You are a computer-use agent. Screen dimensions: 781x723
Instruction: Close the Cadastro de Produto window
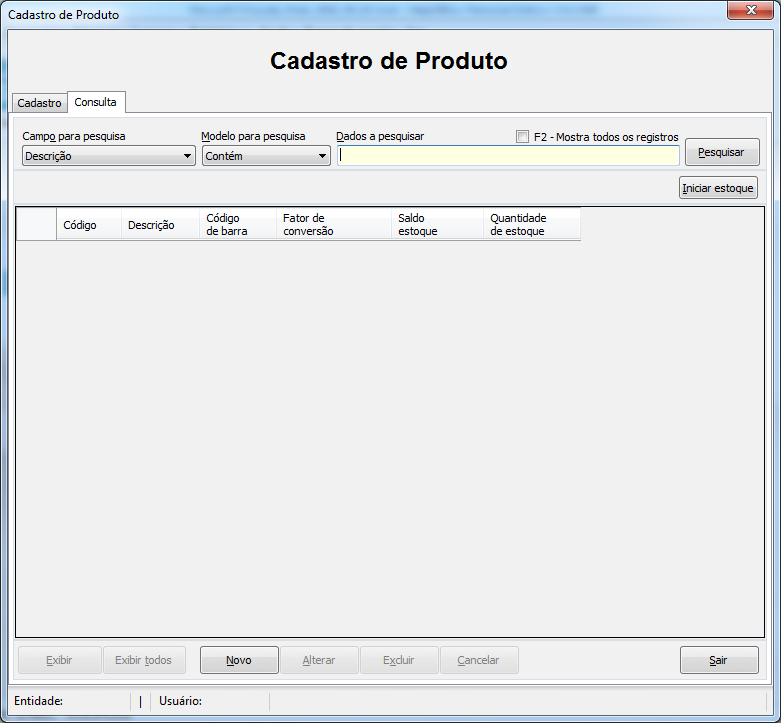pos(751,10)
